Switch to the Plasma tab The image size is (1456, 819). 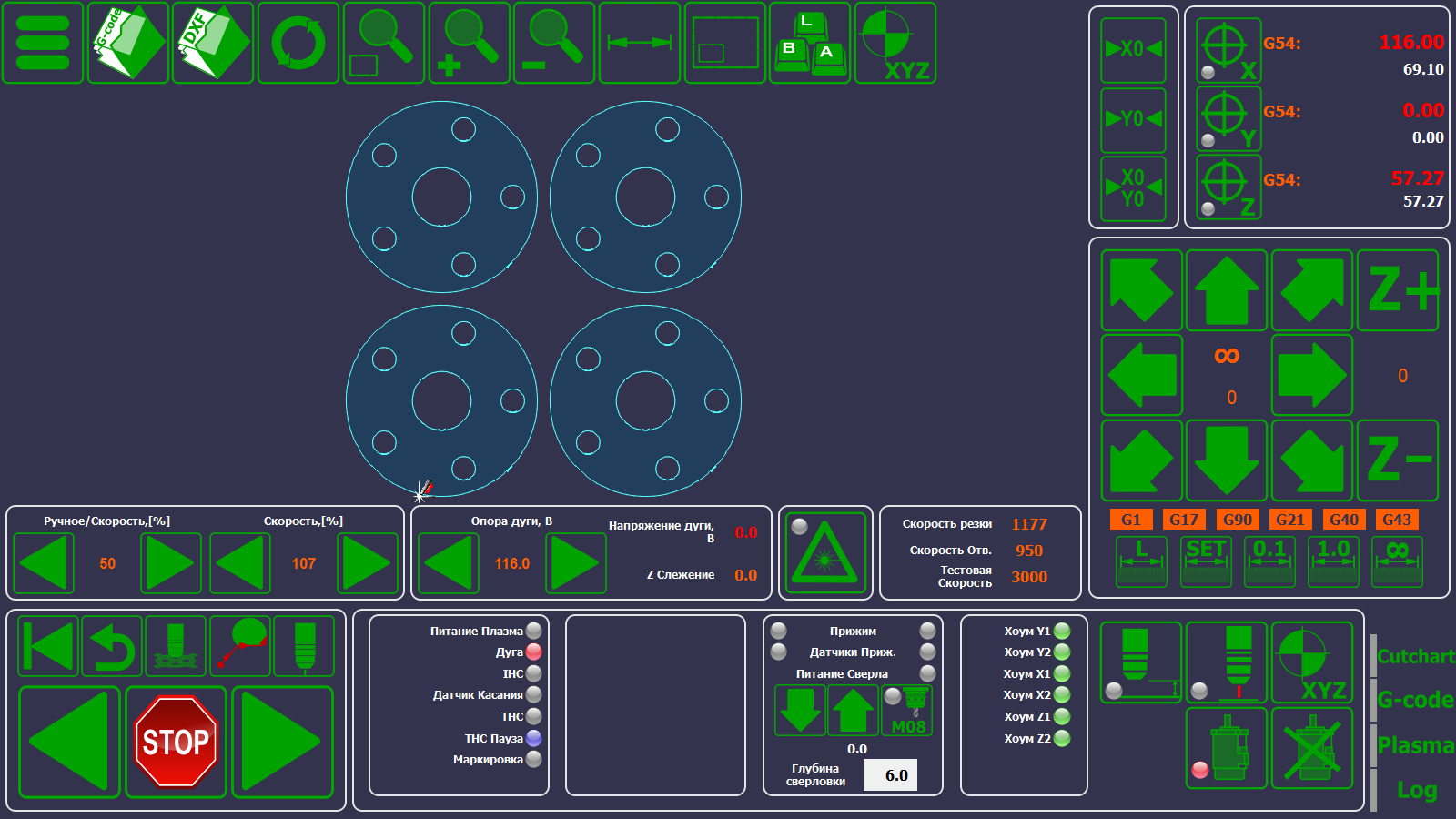pyautogui.click(x=1414, y=745)
